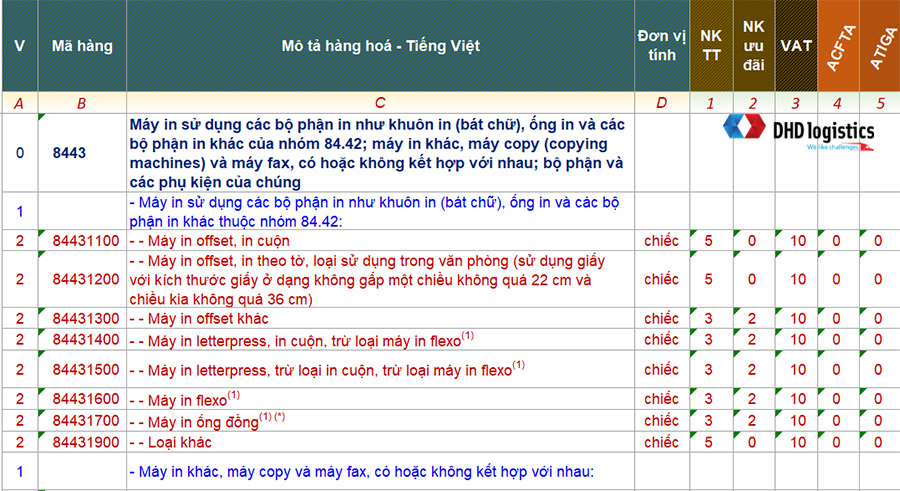The image size is (900, 491).
Task: Click the "Mô tả hàng hoá - Tiếng Việt" header
Action: (380, 46)
